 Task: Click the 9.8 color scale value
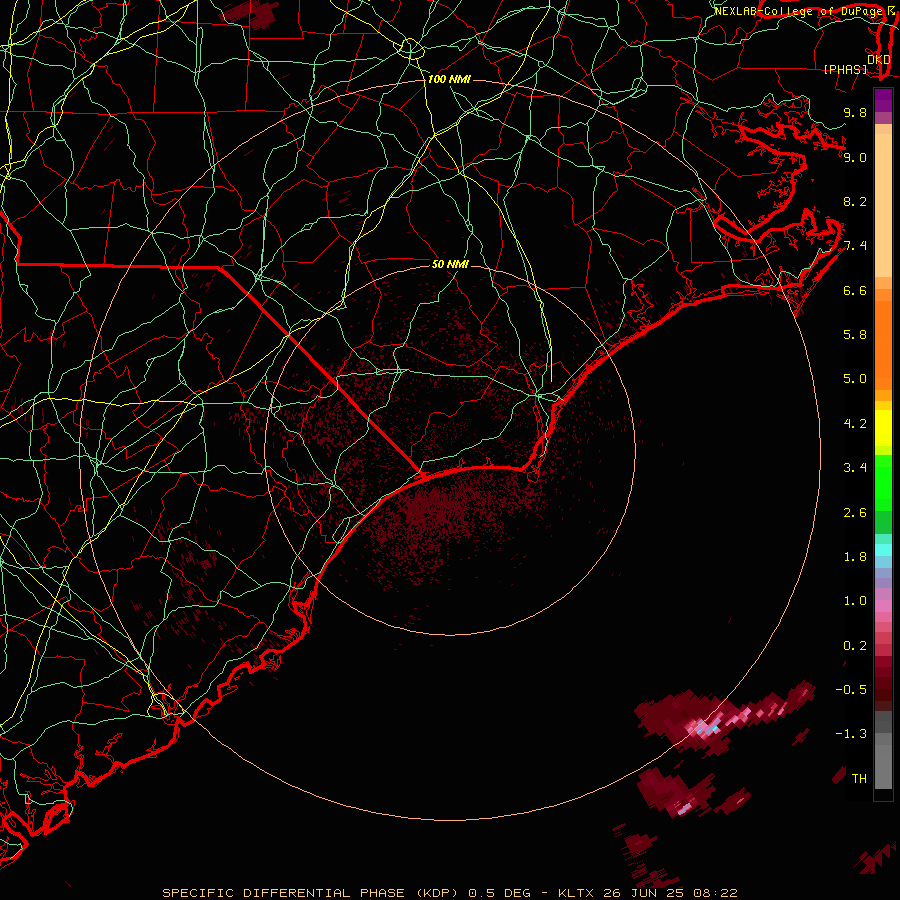[855, 113]
